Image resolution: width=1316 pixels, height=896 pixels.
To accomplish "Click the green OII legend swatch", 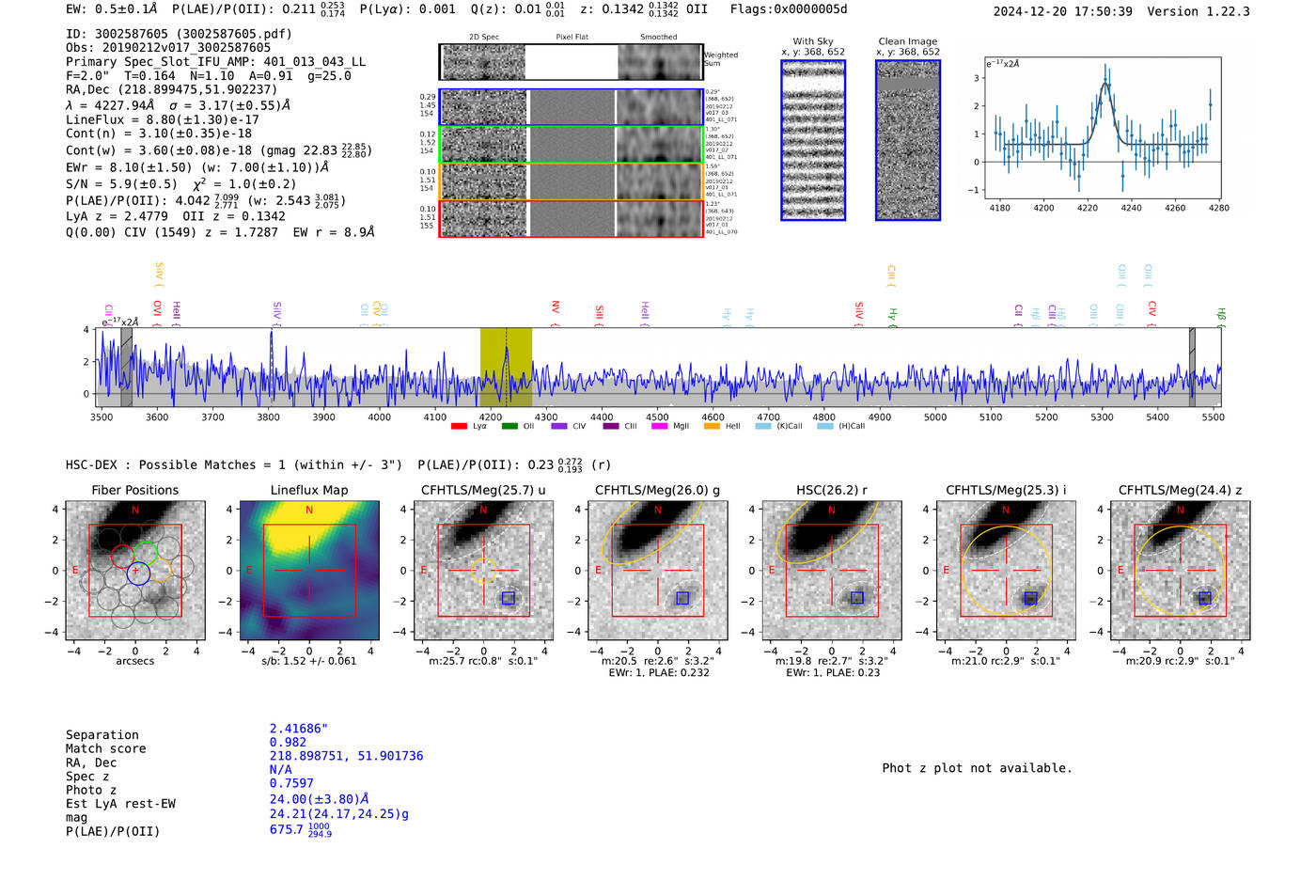I will click(509, 426).
